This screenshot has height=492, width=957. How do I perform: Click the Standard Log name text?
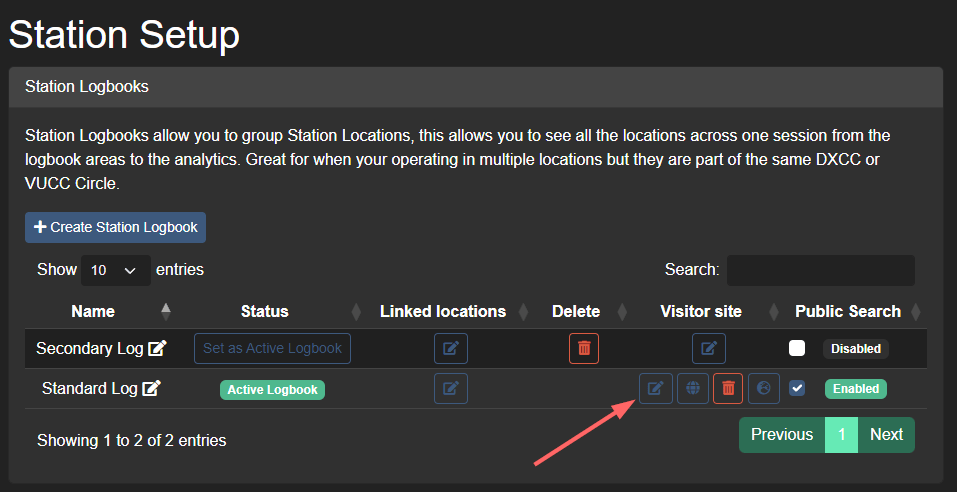point(90,388)
